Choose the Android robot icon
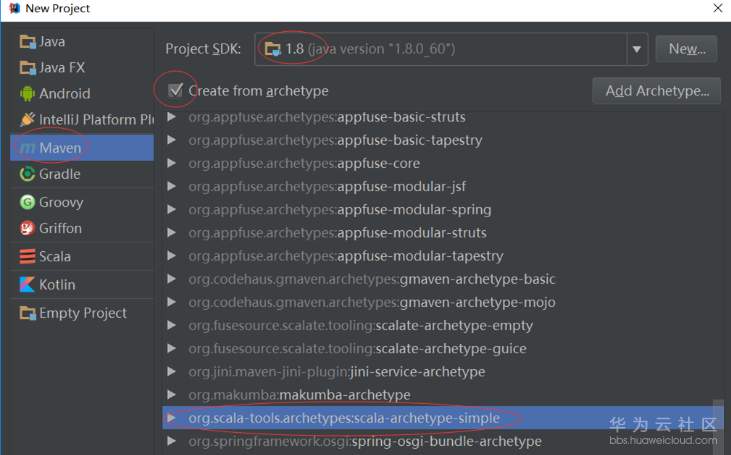Image resolution: width=731 pixels, height=455 pixels. (x=27, y=94)
